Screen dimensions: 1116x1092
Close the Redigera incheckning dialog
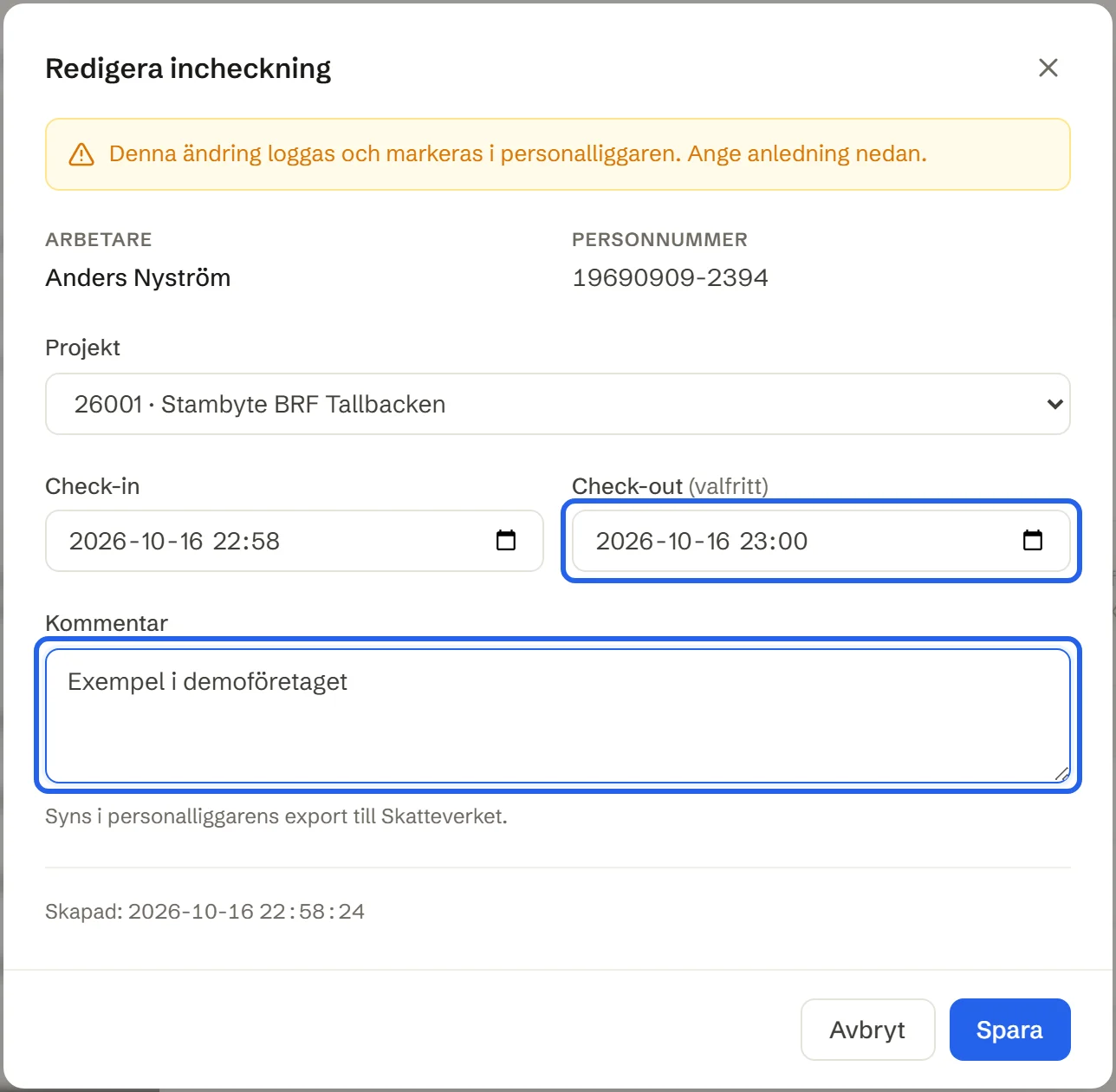point(1048,68)
